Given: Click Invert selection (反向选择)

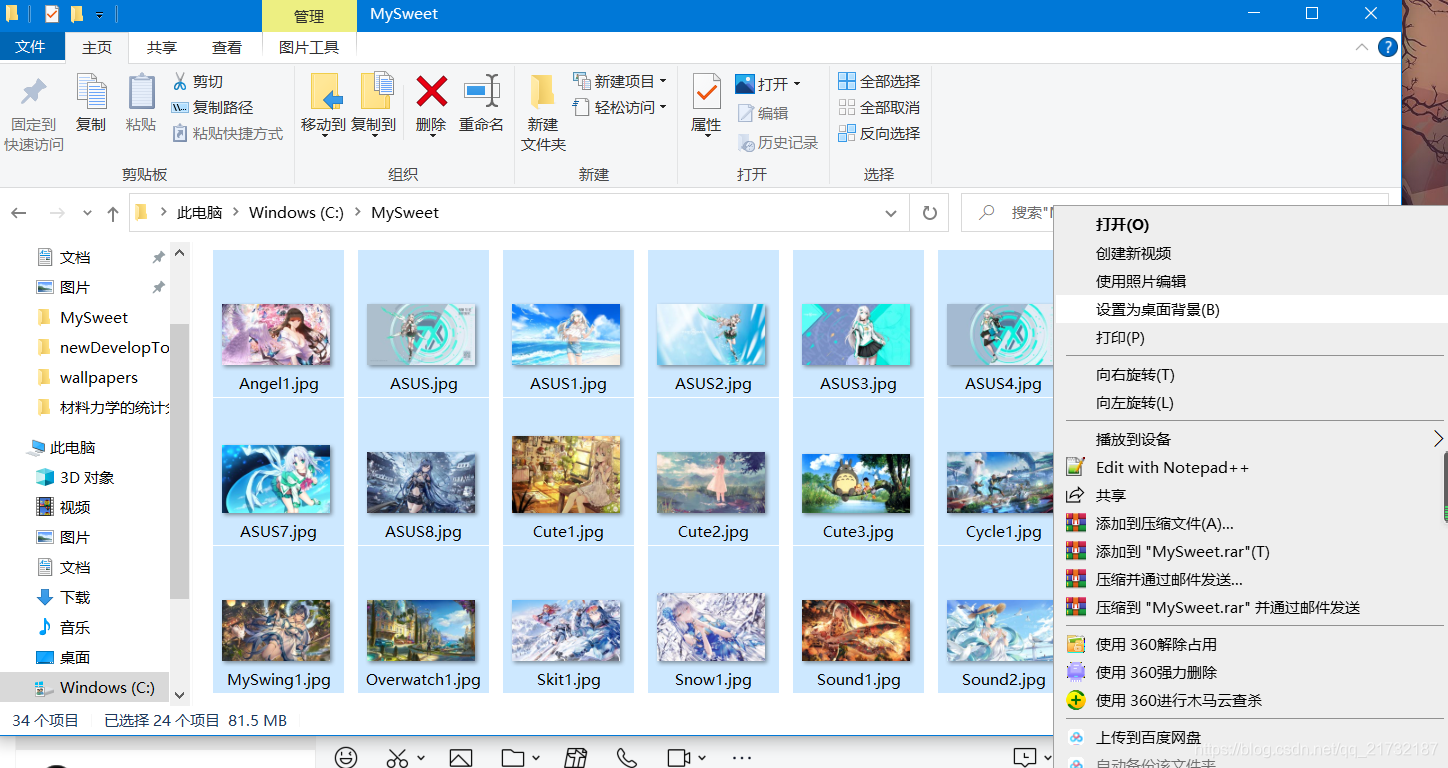Looking at the screenshot, I should 879,133.
